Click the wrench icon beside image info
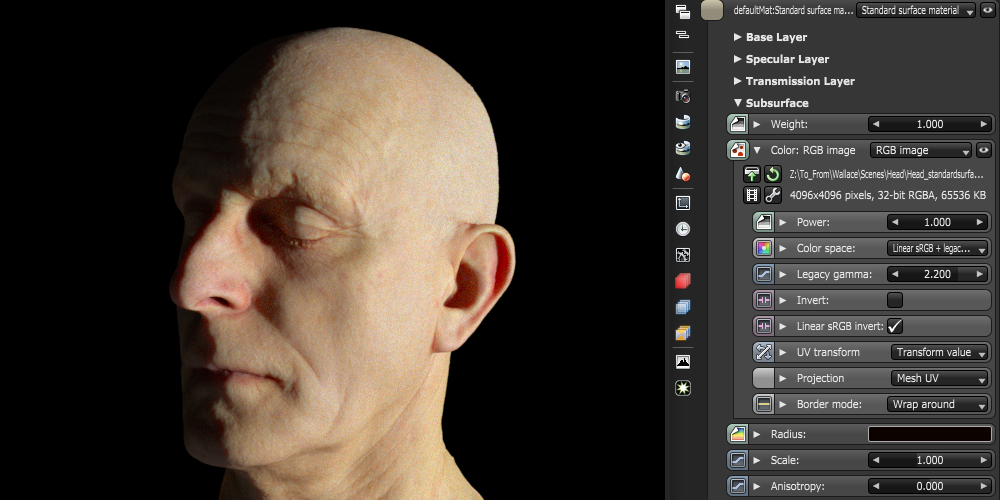Screen dimensions: 1000x500 tap(773, 195)
